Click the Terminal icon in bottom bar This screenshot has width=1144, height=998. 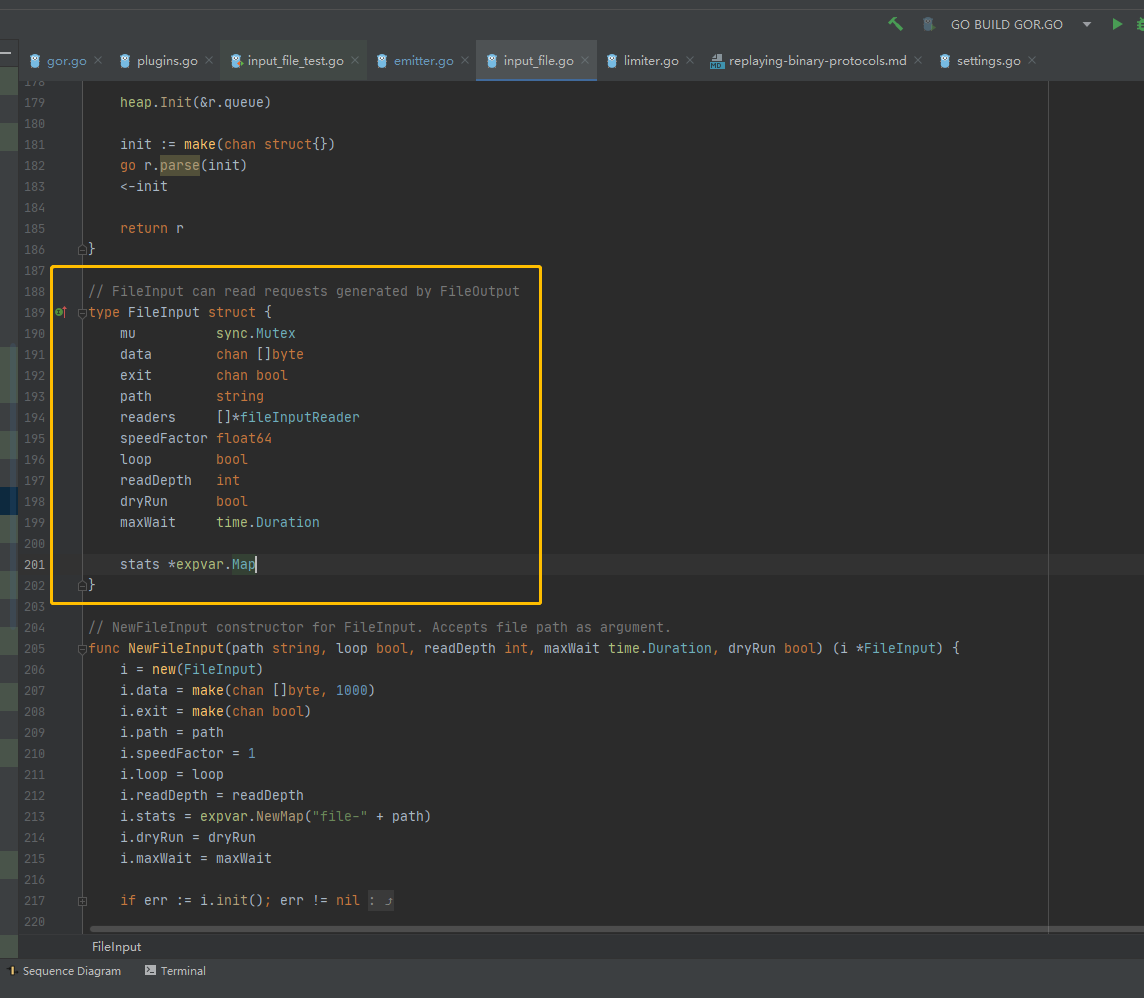(x=150, y=970)
